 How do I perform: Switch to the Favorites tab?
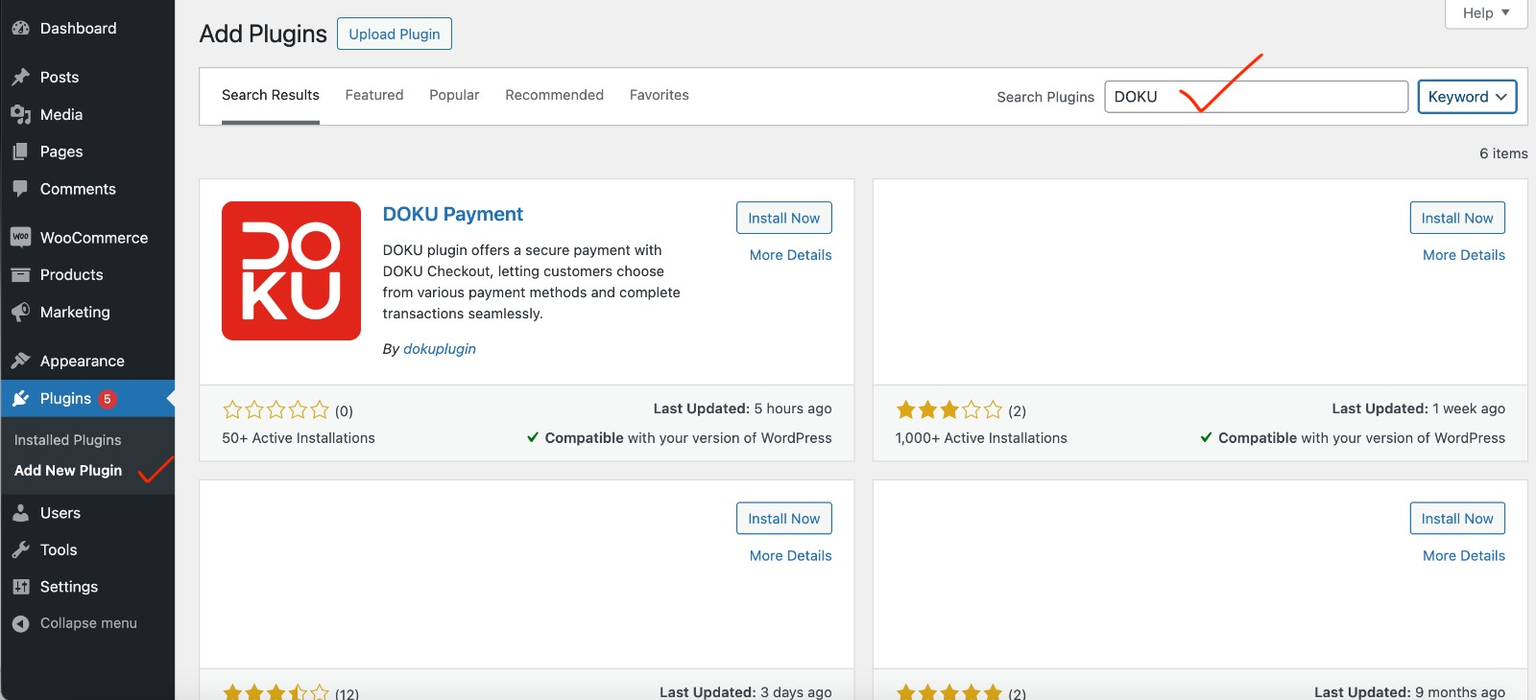tap(659, 95)
